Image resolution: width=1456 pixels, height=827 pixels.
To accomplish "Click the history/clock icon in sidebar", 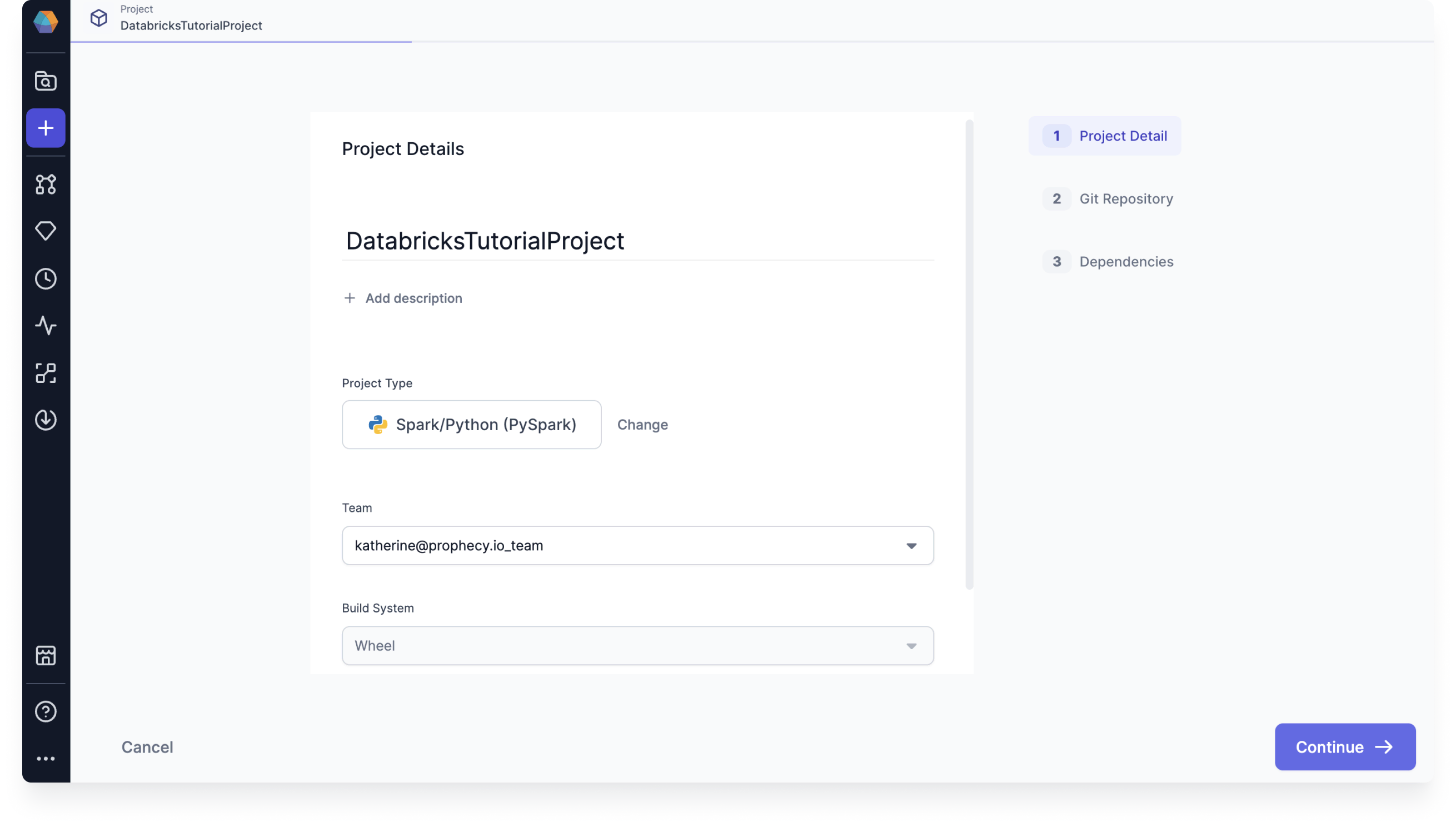I will point(46,277).
